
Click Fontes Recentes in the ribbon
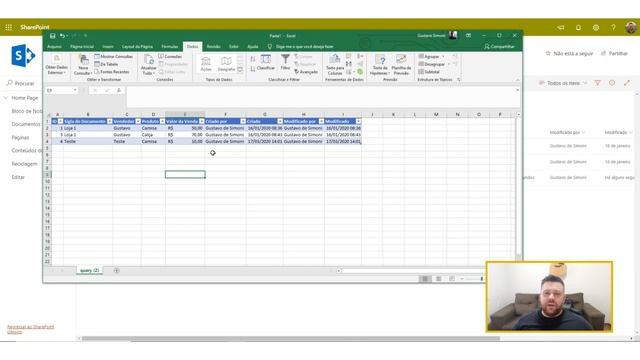tap(112, 72)
